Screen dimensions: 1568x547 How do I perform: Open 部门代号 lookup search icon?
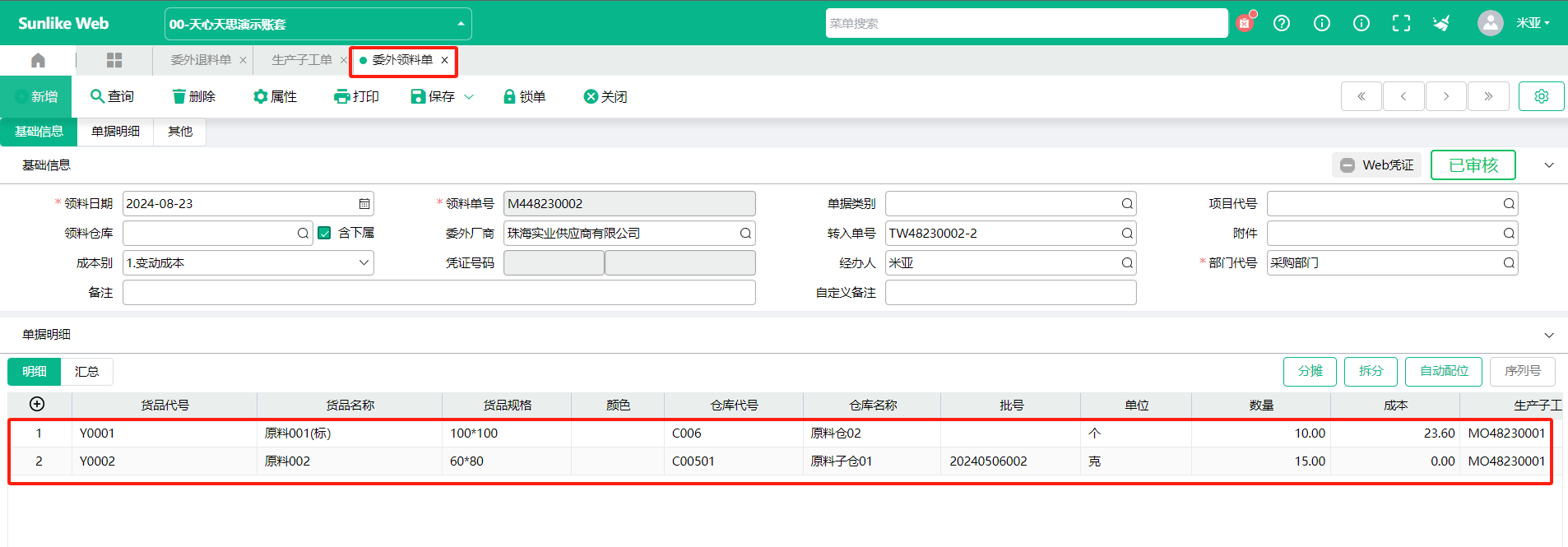click(1509, 263)
